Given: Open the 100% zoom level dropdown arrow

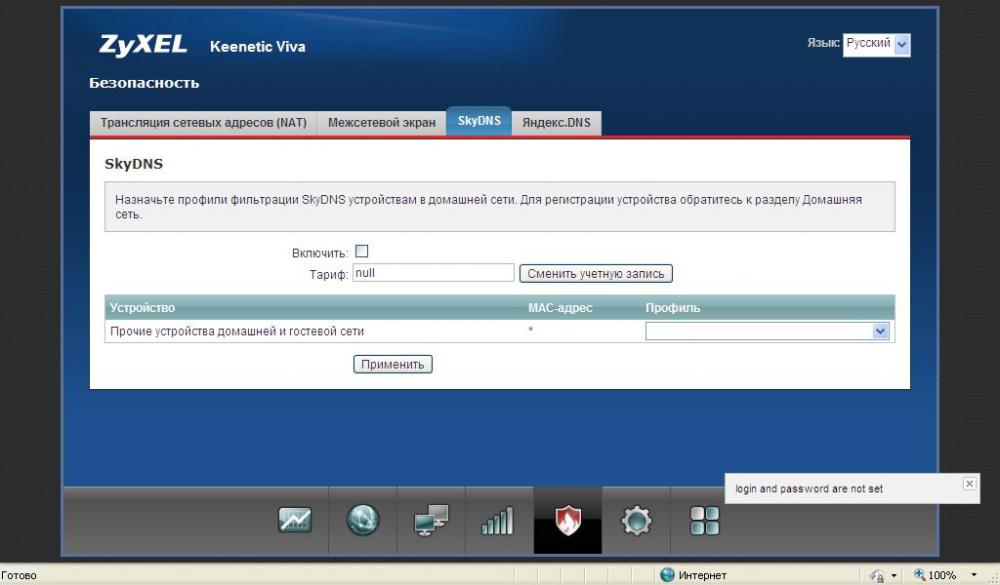Looking at the screenshot, I should pos(974,575).
